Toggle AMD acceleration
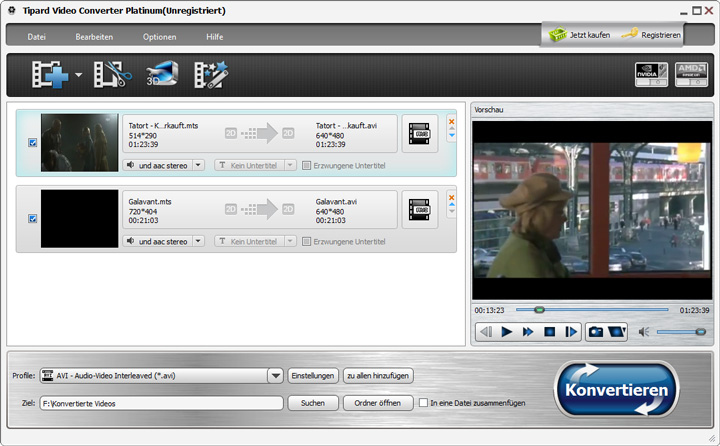 (x=691, y=74)
